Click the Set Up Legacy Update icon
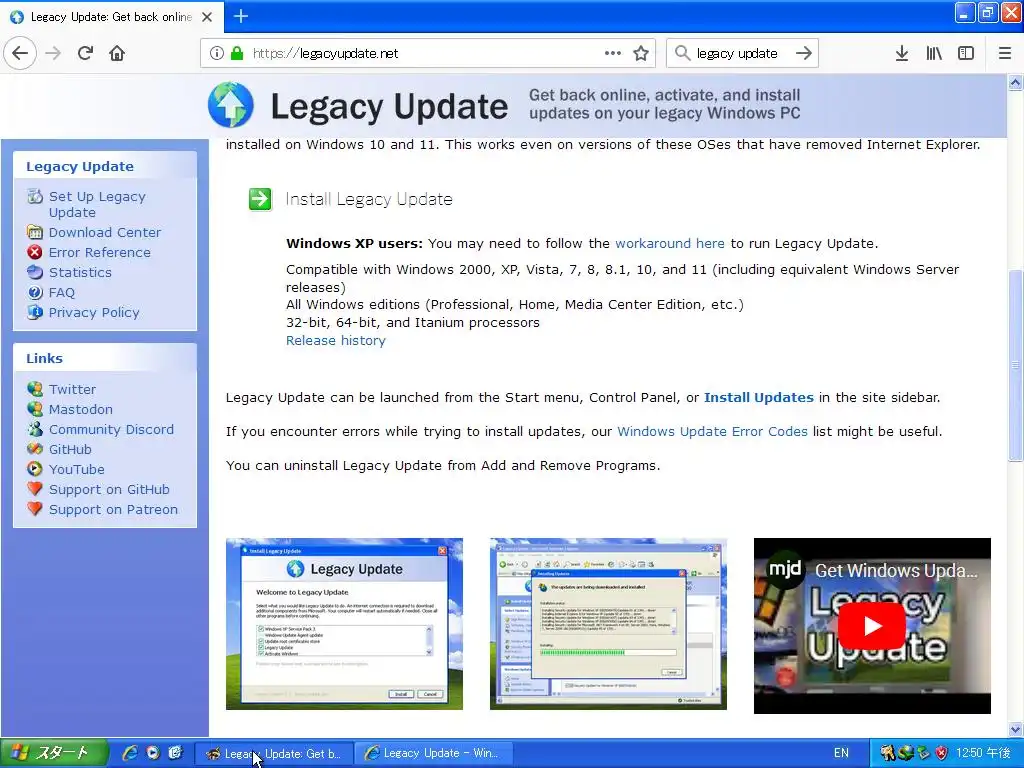The height and width of the screenshot is (768, 1024). coord(35,196)
